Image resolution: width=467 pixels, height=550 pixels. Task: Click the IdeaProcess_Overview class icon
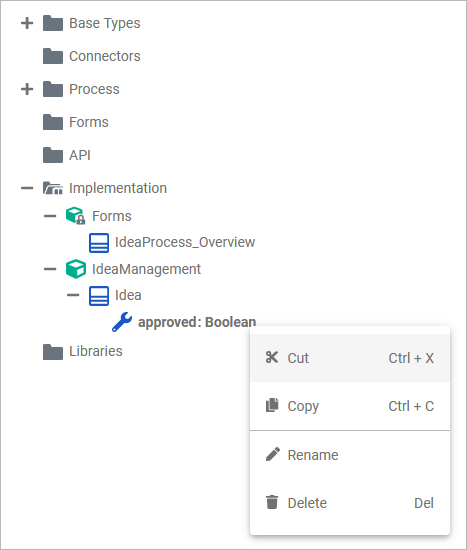point(99,243)
